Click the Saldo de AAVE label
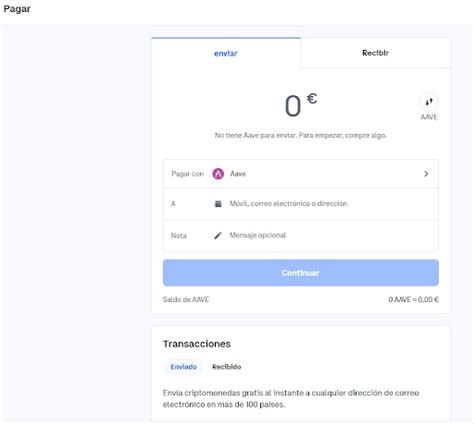Screen dimensions: 474x424 pyautogui.click(x=186, y=299)
